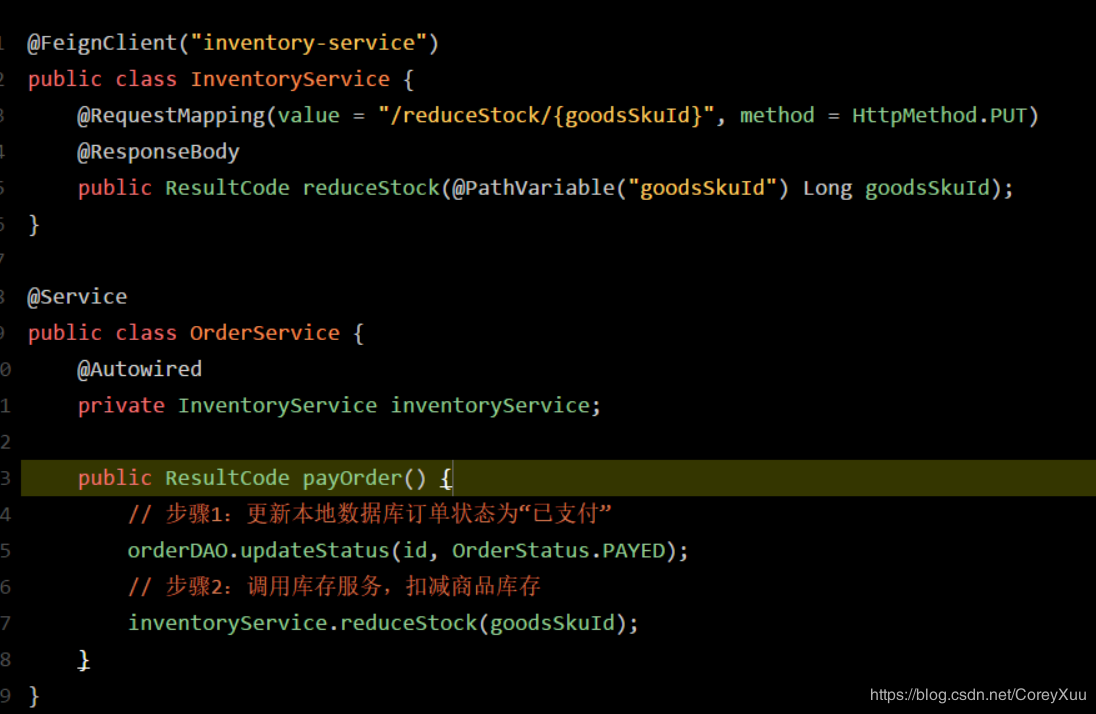Screen dimensions: 1096x714
Task: Click the 'private InventoryService inventoryService;' line
Action: coord(339,406)
